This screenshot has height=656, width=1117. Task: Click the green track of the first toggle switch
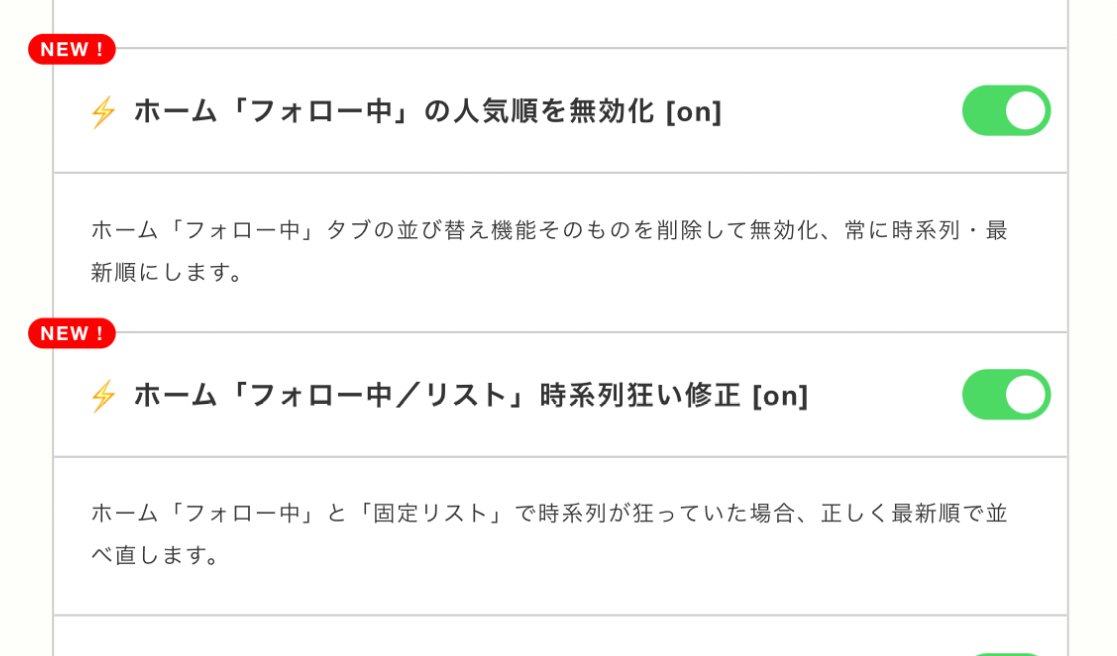[x=985, y=111]
